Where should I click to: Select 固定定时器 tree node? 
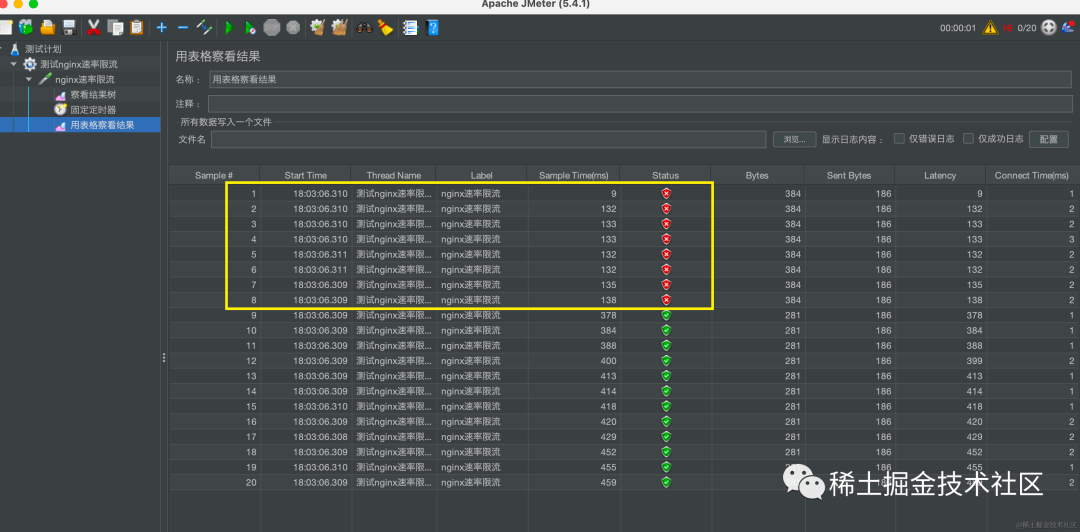point(93,110)
